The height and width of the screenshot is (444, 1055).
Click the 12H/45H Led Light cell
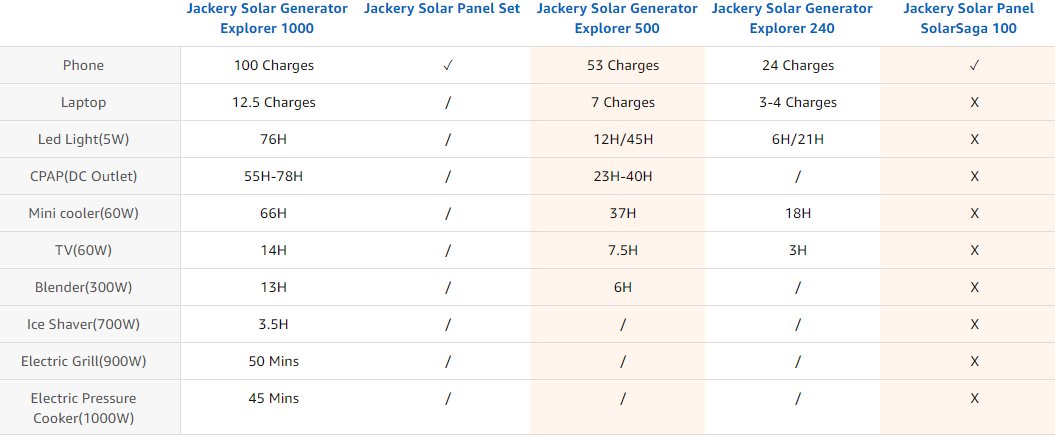coord(623,139)
